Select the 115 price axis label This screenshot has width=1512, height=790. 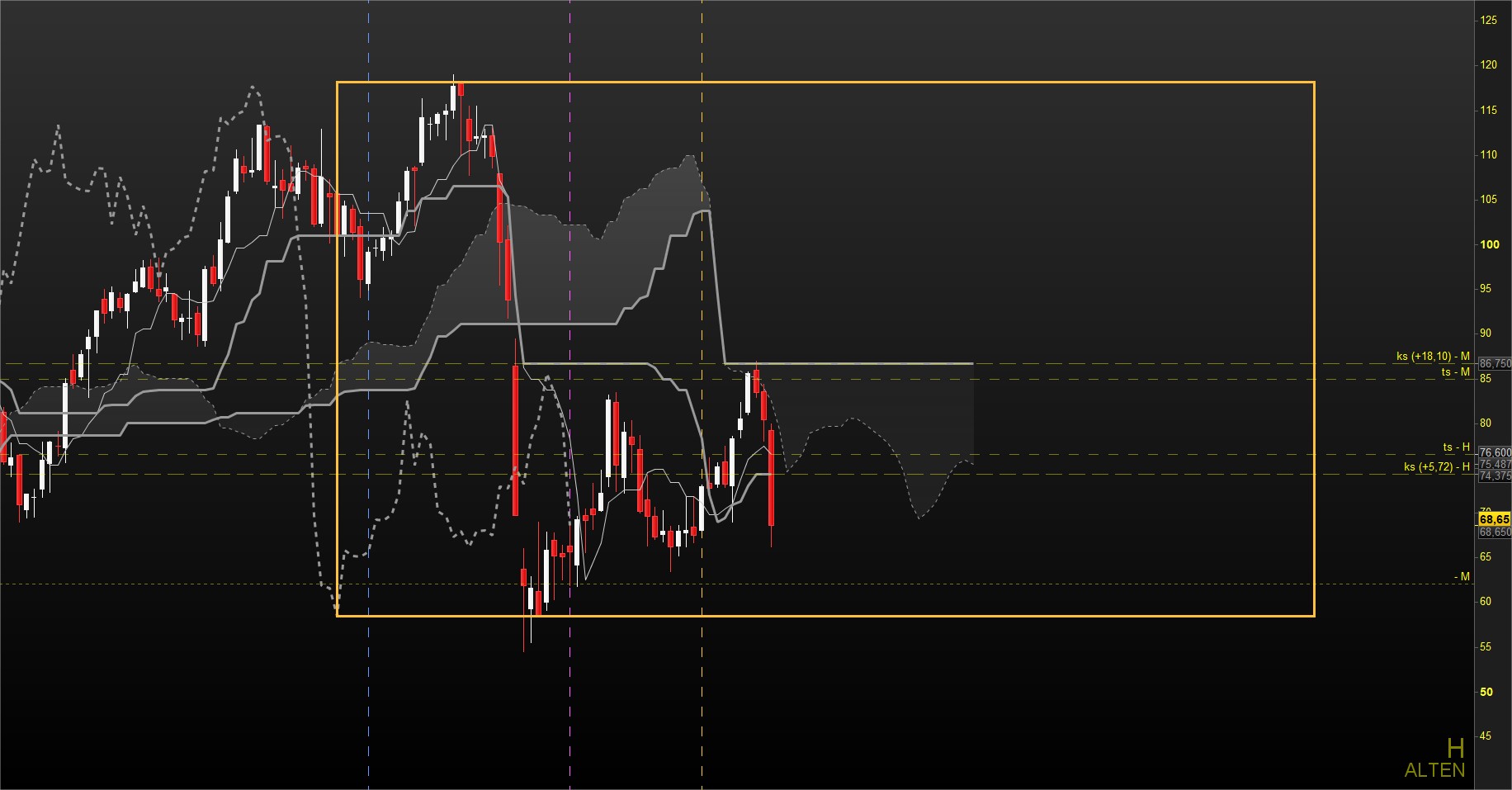1489,111
